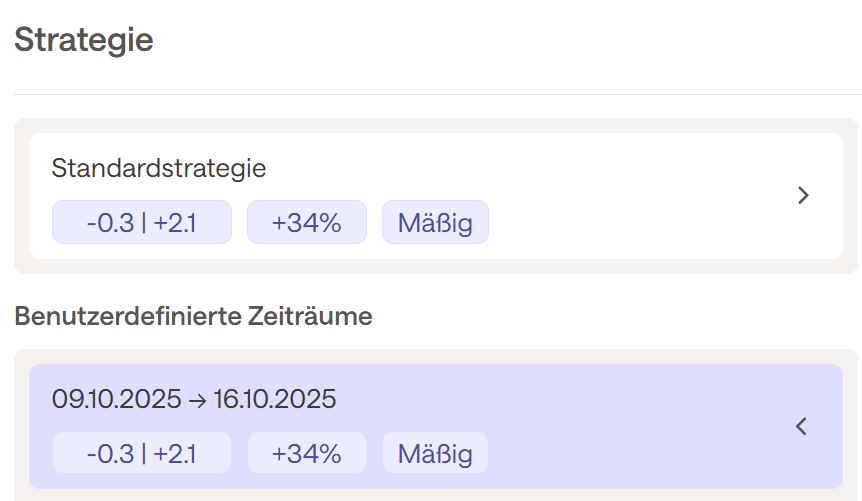Viewport: 862px width, 501px height.
Task: Select the Standardstrategie title
Action: (159, 168)
